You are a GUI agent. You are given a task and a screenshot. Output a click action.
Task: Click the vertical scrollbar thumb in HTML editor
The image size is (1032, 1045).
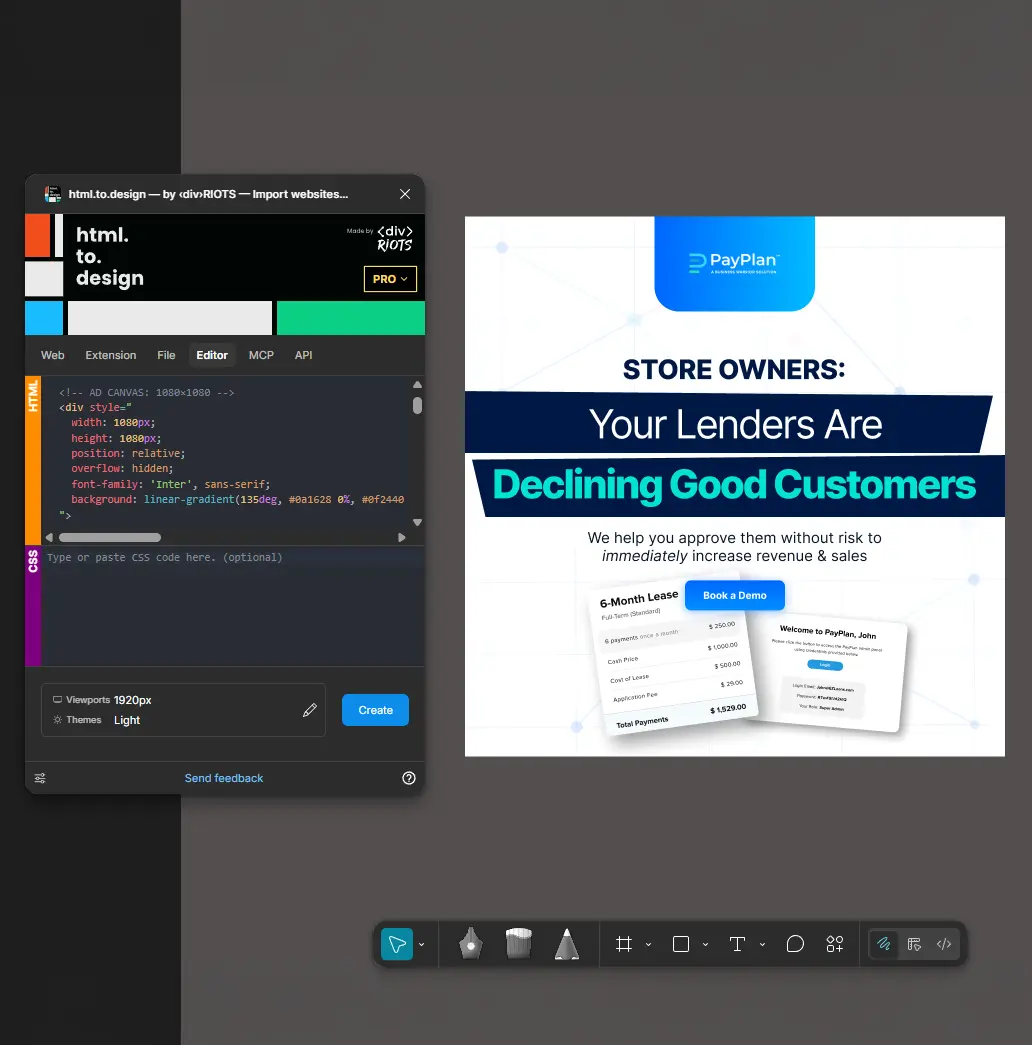pyautogui.click(x=417, y=405)
